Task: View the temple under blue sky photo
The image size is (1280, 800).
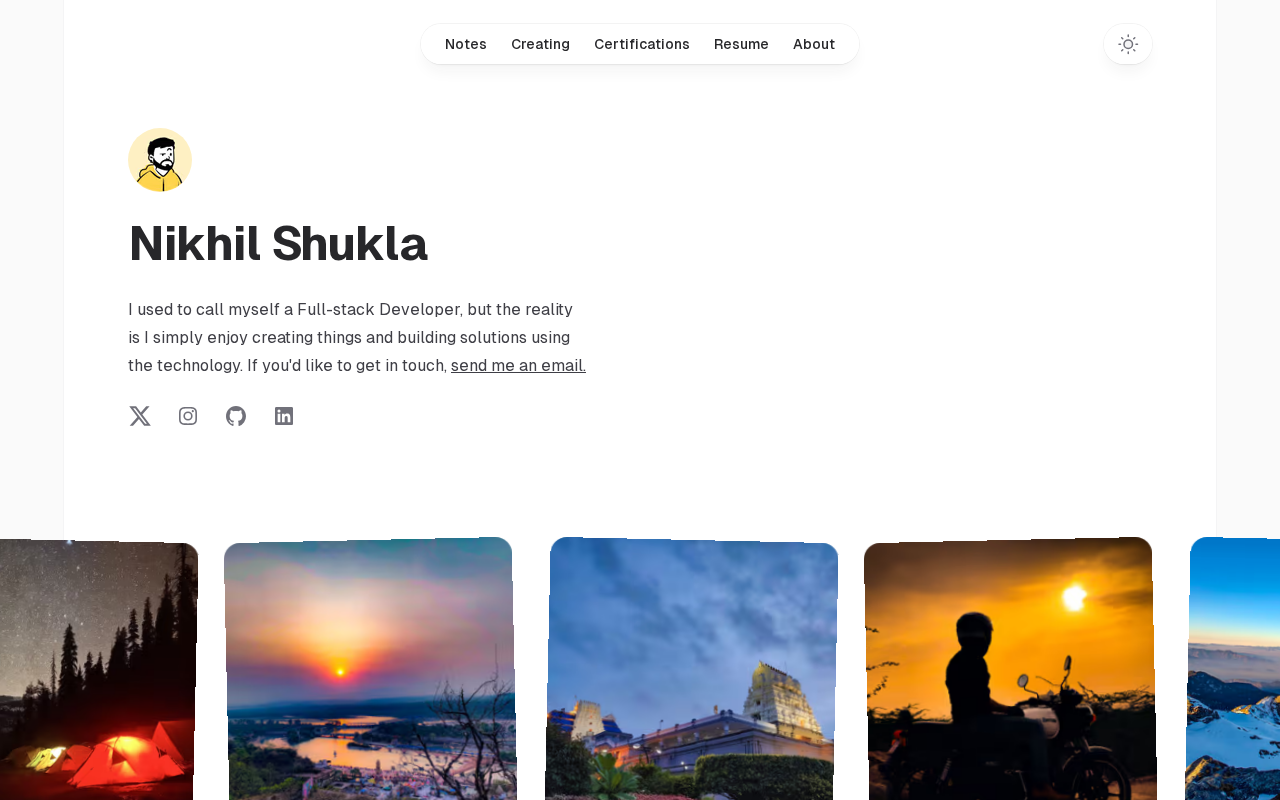Action: [692, 670]
